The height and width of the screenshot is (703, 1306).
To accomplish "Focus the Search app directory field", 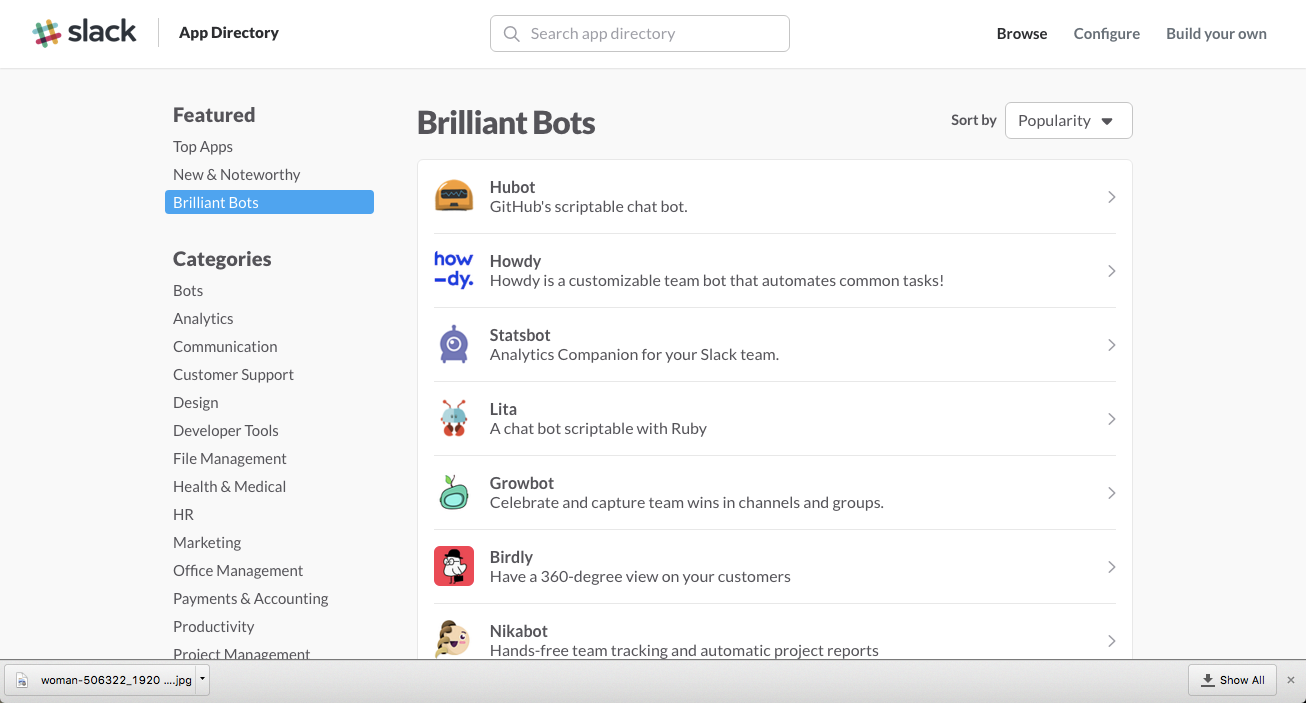I will [640, 33].
